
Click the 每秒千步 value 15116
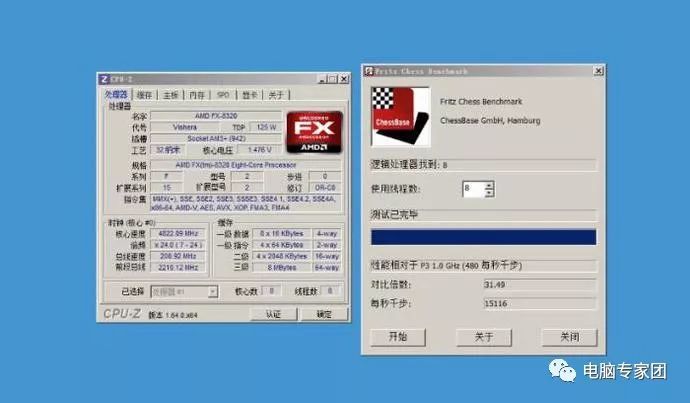(540, 304)
